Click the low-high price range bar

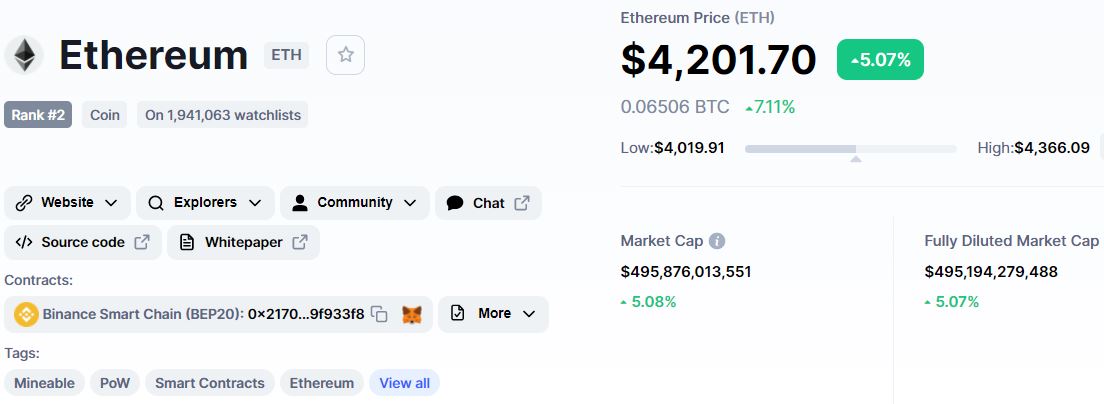pyautogui.click(x=850, y=149)
